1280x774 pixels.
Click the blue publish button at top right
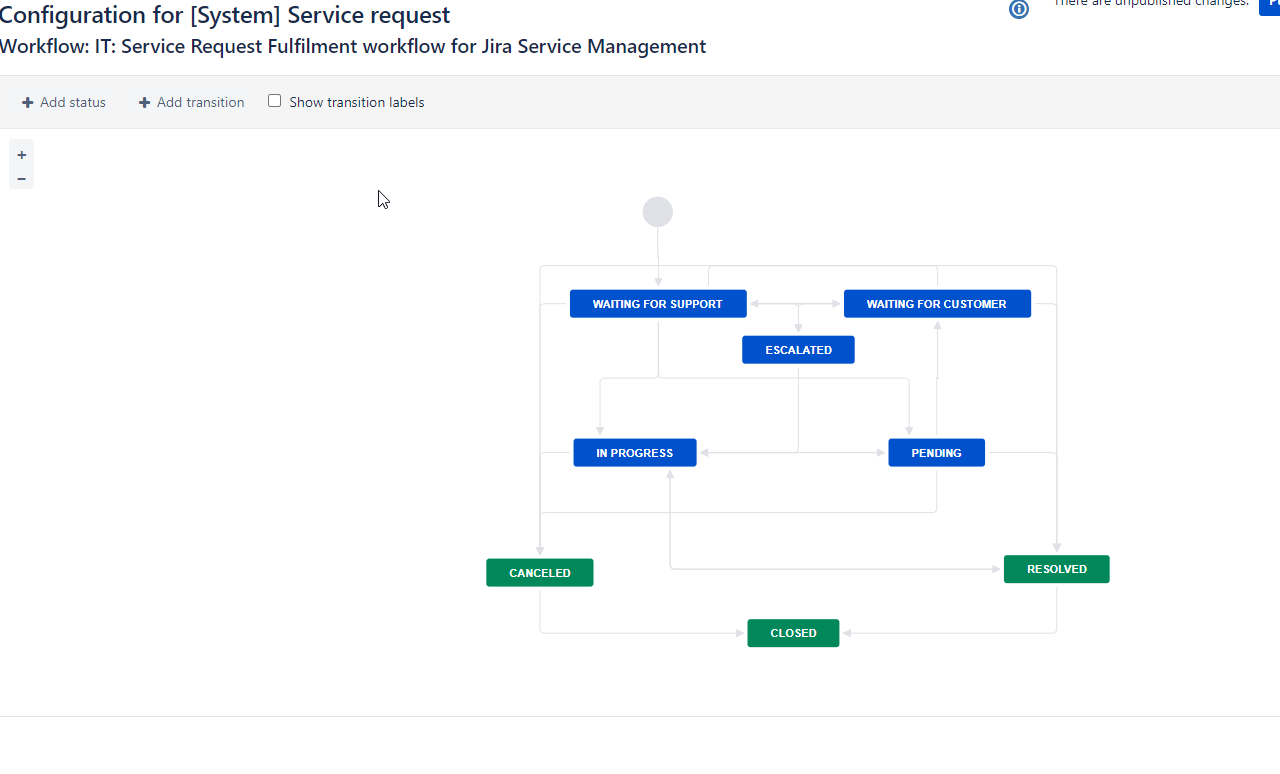coord(1270,7)
